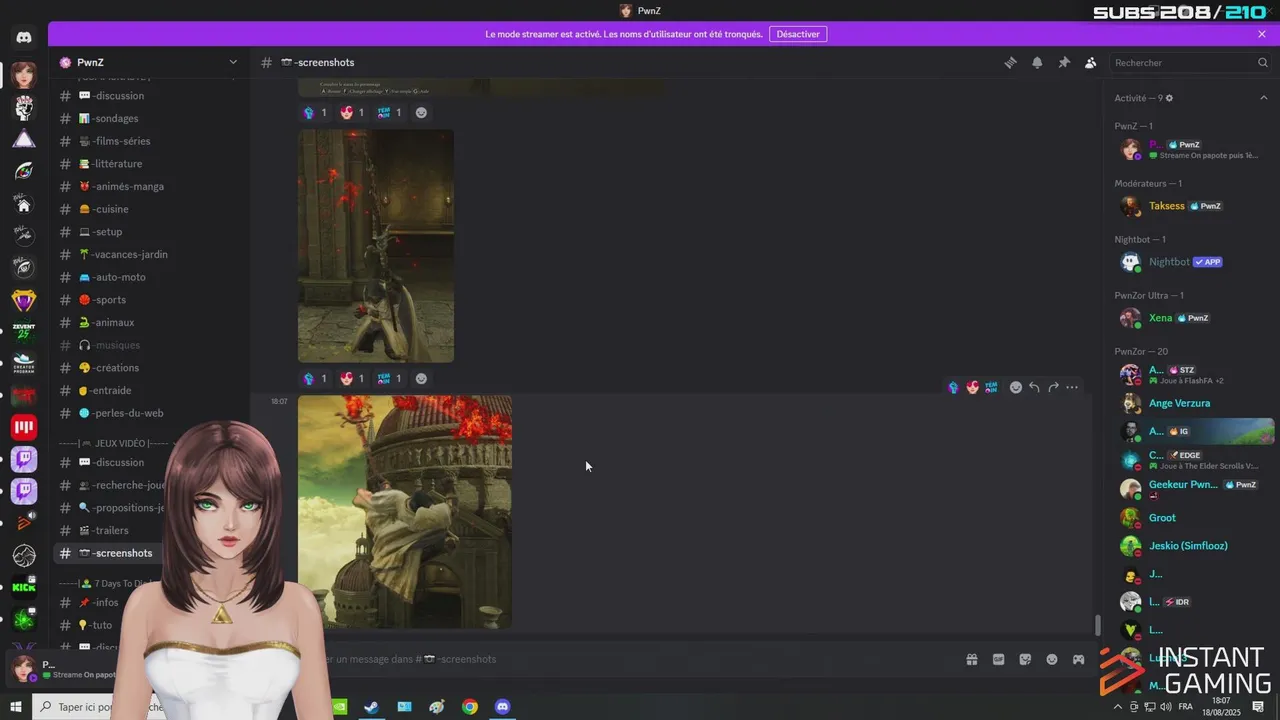Toggle the member list icon
The height and width of the screenshot is (720, 1280).
1091,62
